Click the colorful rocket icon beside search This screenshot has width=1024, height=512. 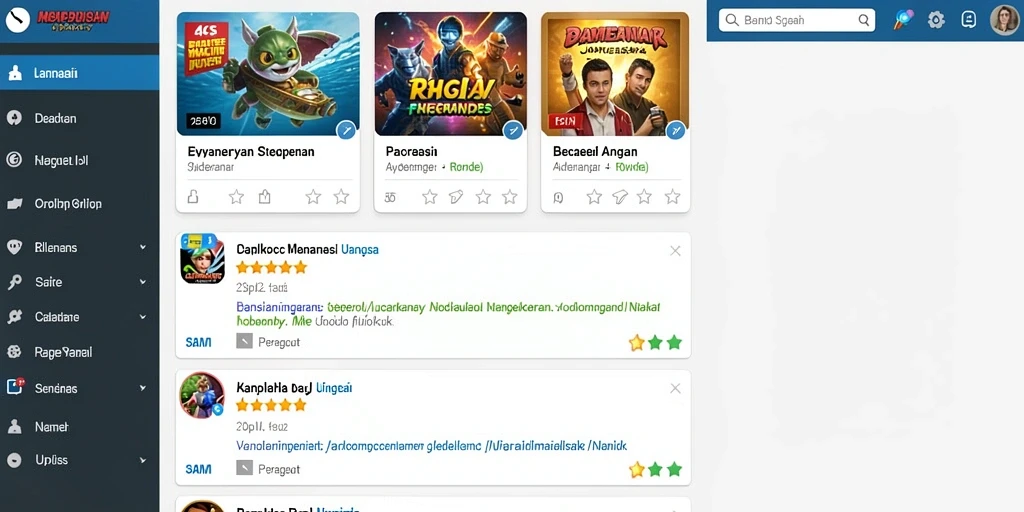coord(903,20)
